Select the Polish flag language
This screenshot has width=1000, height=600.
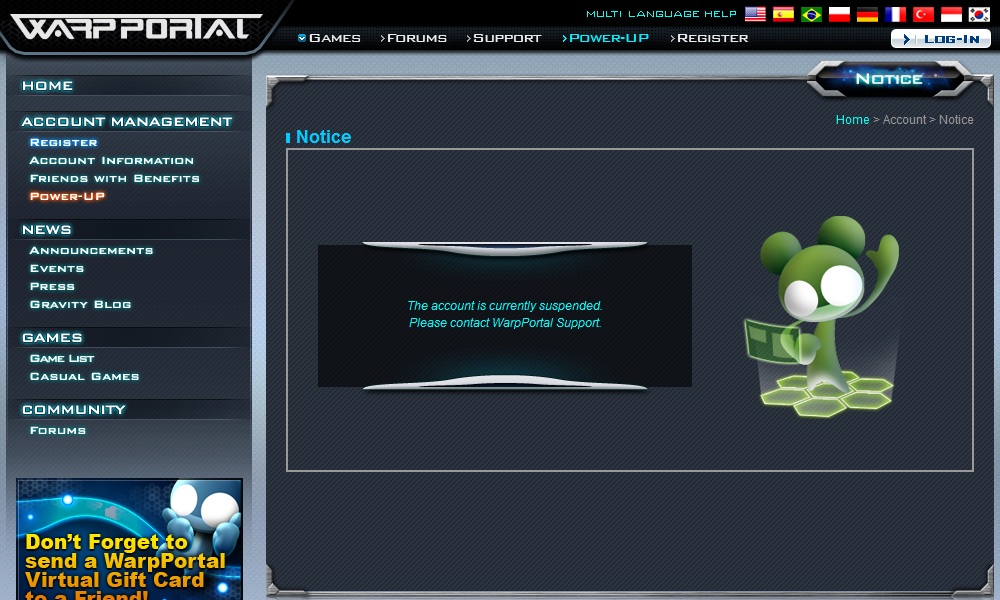click(839, 14)
